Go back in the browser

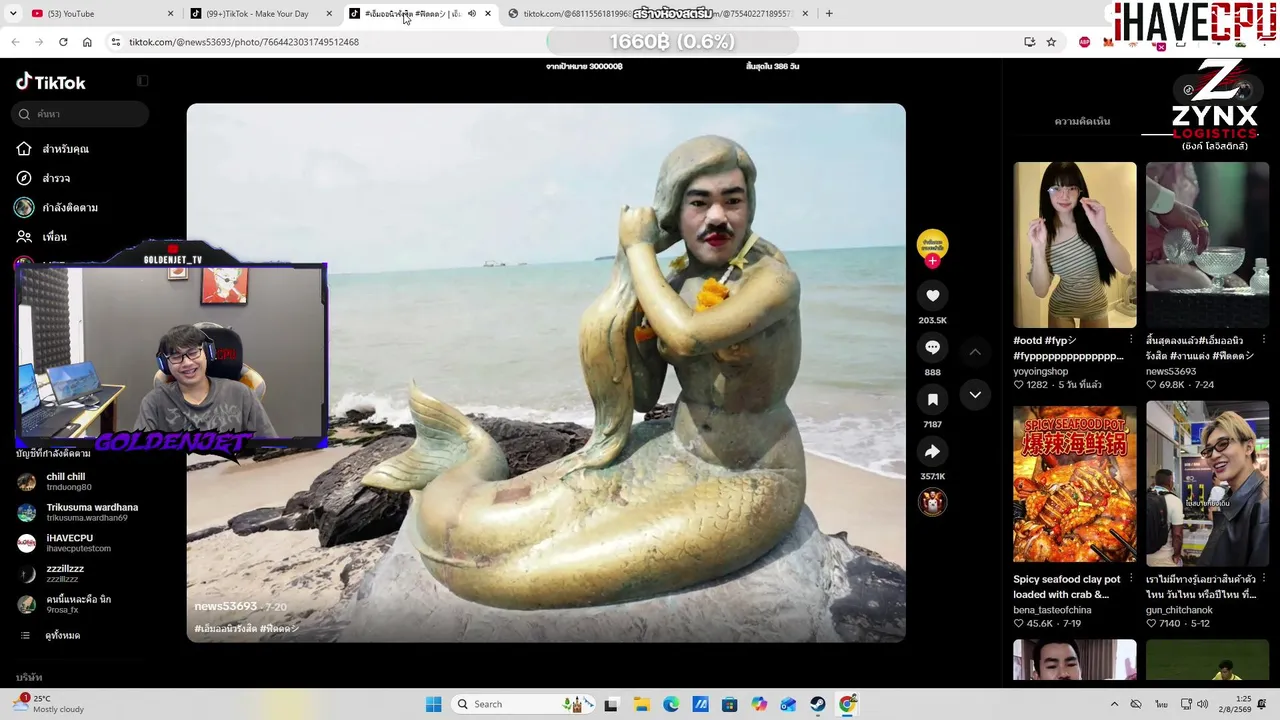coord(15,42)
